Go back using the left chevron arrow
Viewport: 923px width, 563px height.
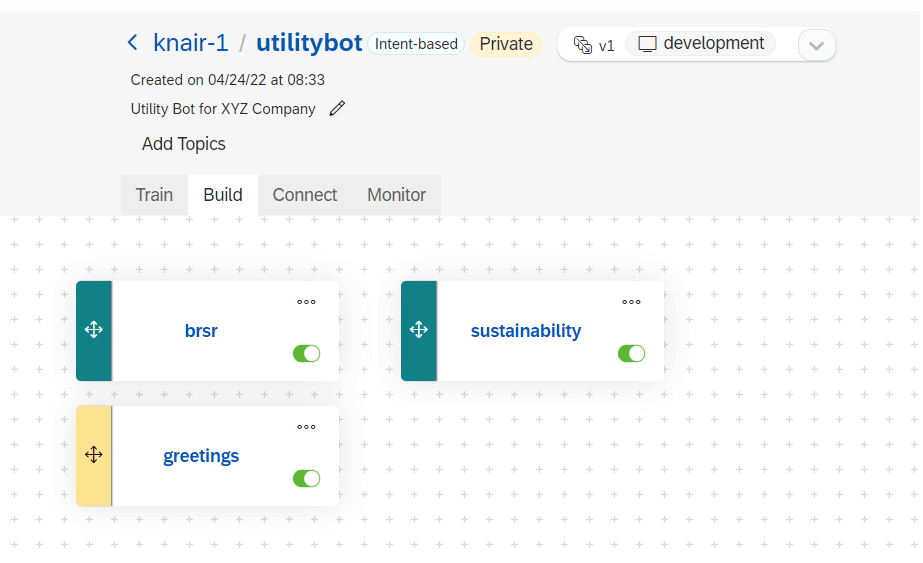pos(133,42)
